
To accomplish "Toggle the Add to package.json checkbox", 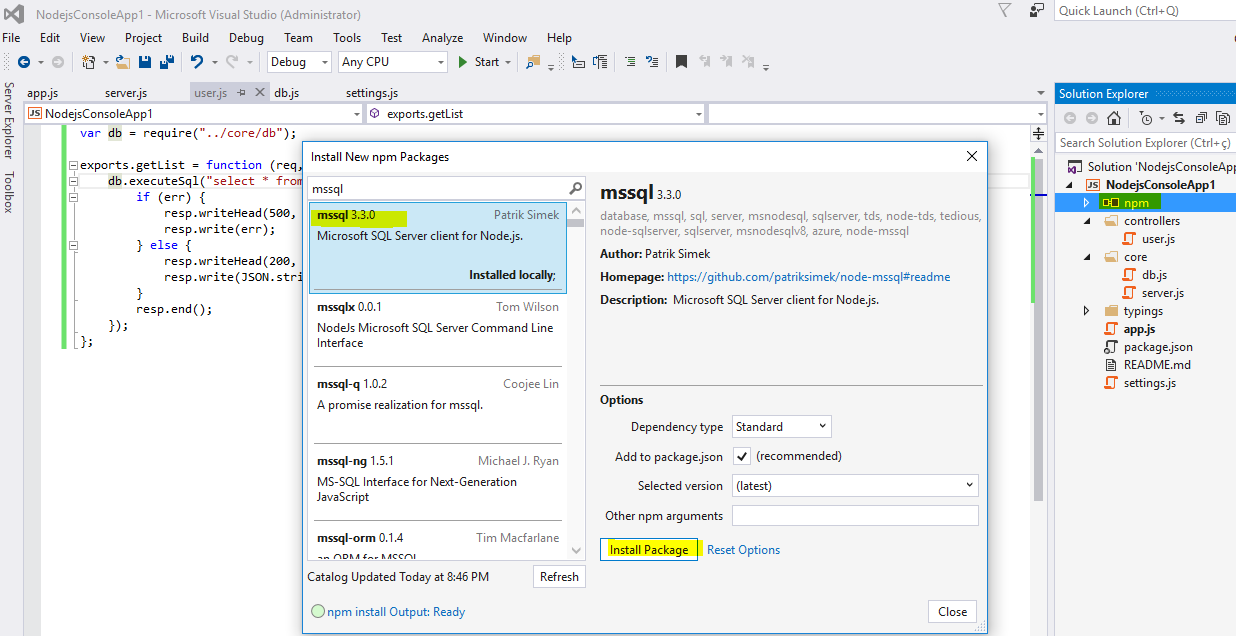I will click(742, 456).
